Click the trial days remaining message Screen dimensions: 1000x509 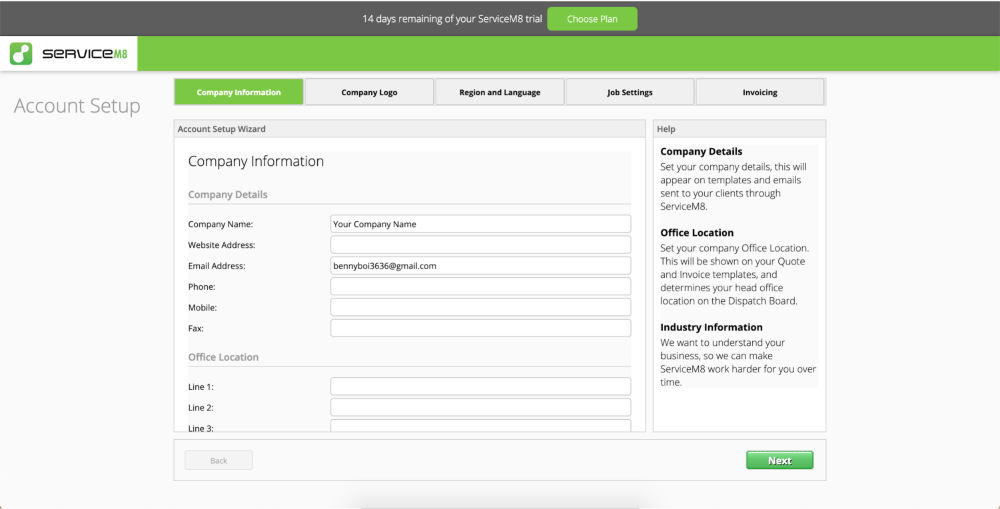(x=452, y=19)
